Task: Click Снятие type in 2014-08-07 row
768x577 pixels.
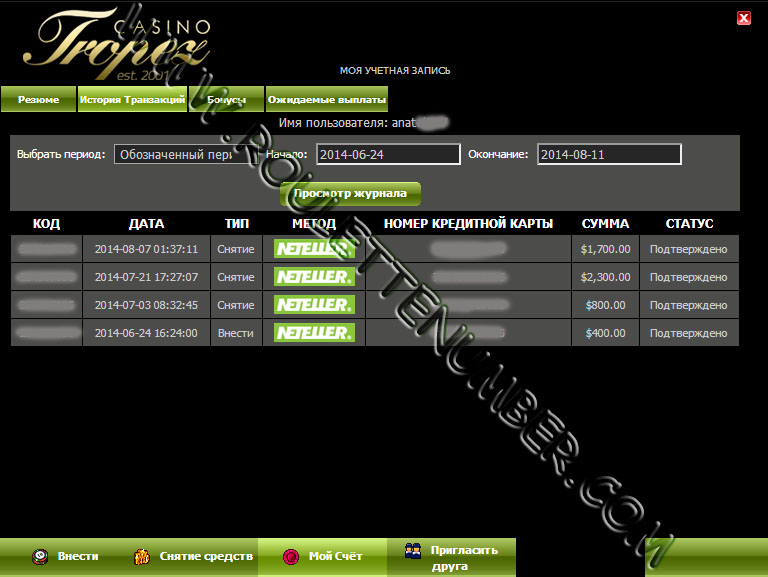Action: (236, 249)
